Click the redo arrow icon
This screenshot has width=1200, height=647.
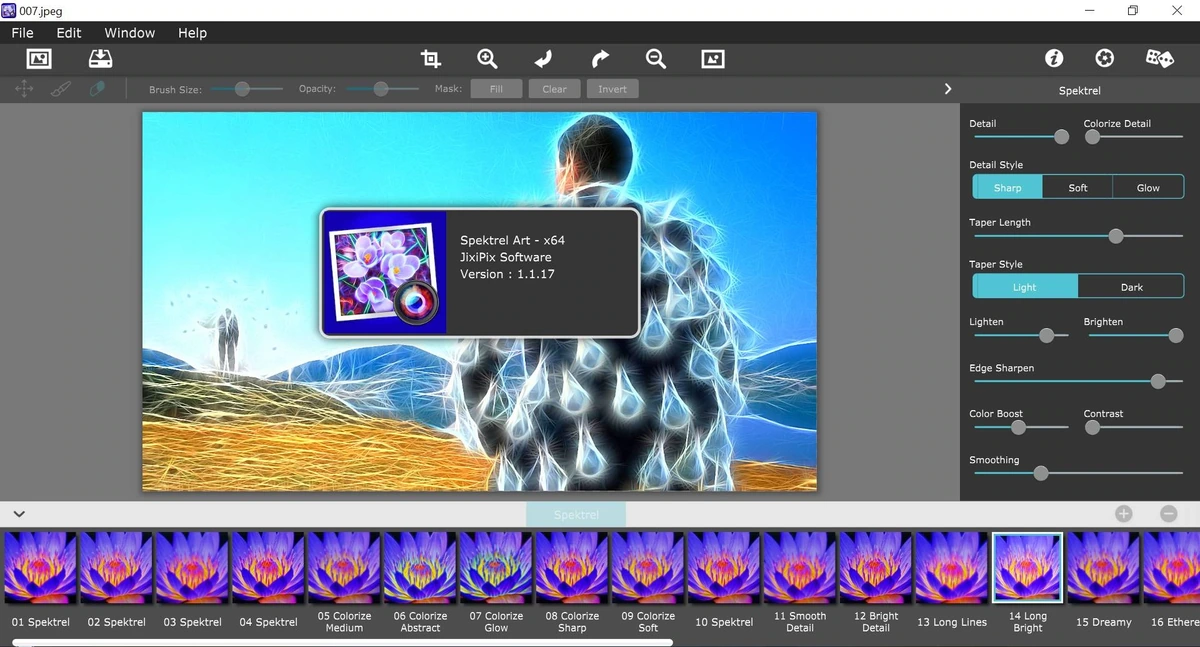[x=600, y=59]
